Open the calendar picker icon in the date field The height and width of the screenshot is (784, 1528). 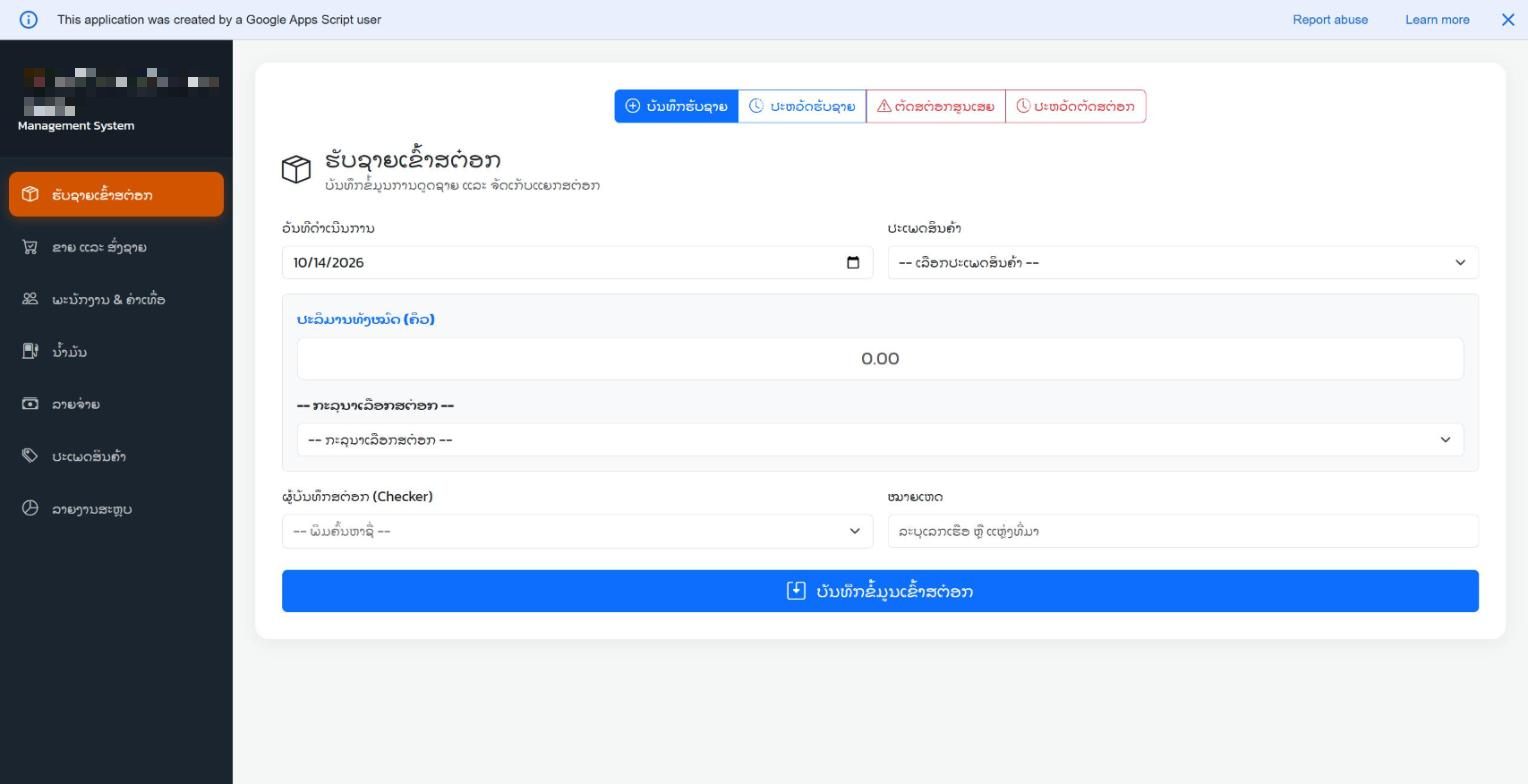point(853,262)
